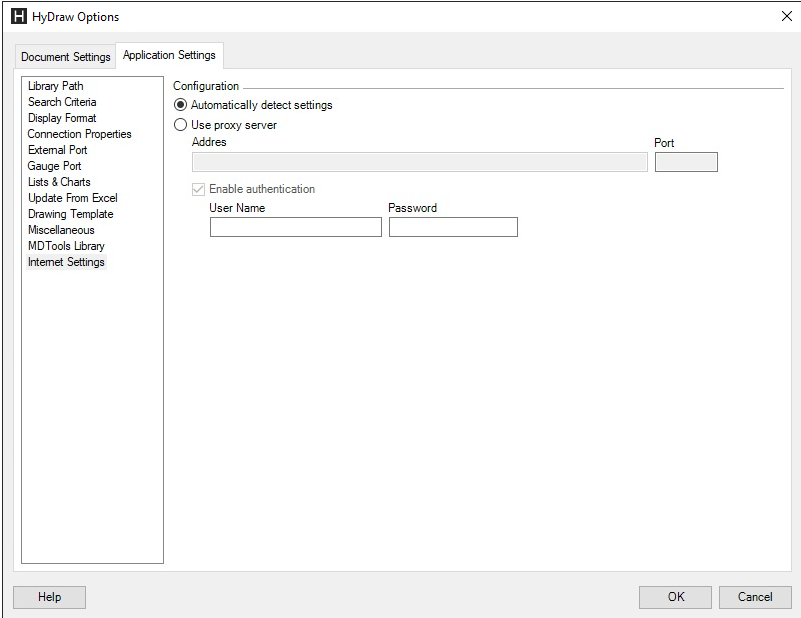Click the OK button
Viewport: 801px width, 618px height.
pyautogui.click(x=675, y=597)
